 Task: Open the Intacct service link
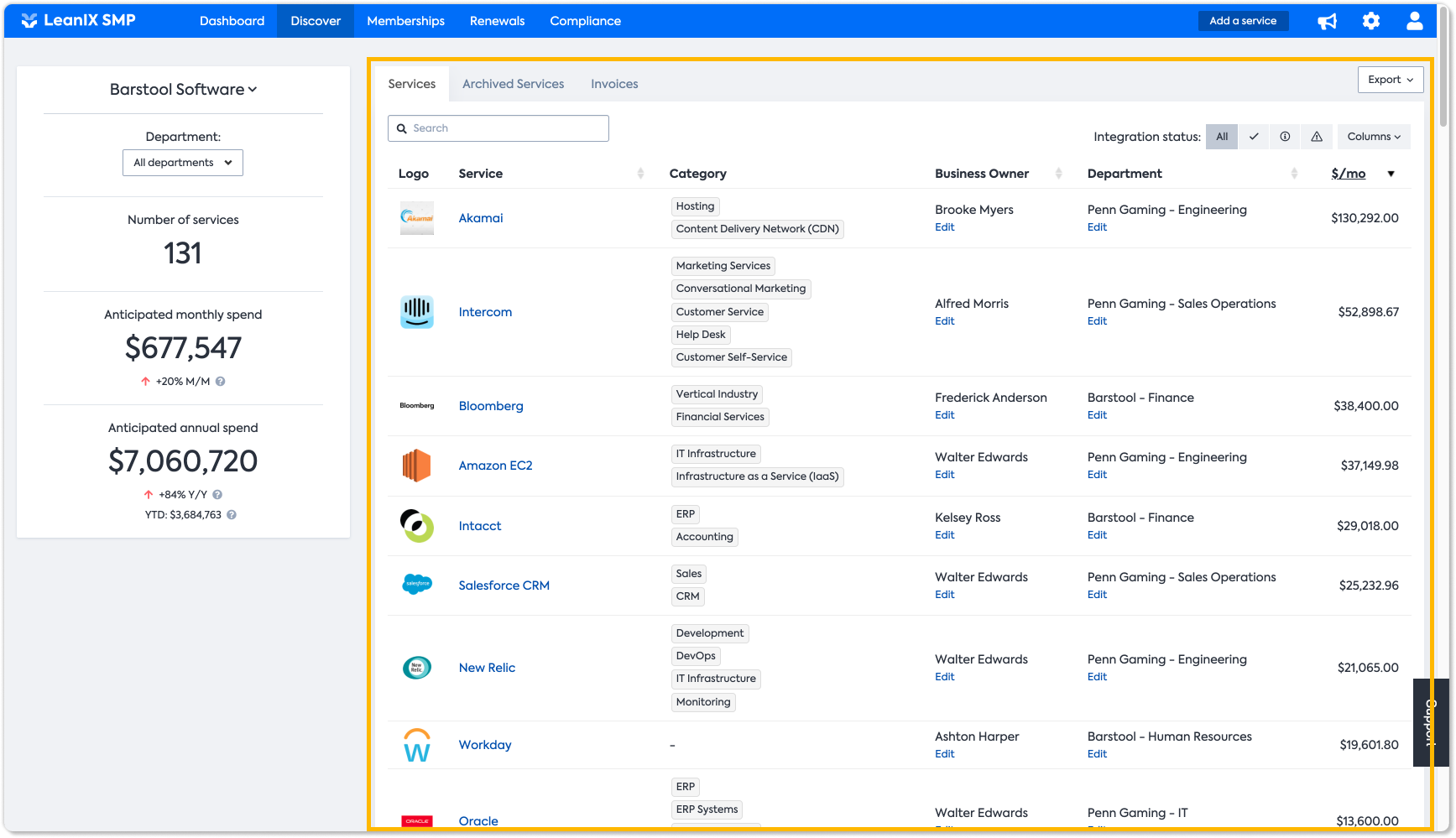click(x=480, y=526)
